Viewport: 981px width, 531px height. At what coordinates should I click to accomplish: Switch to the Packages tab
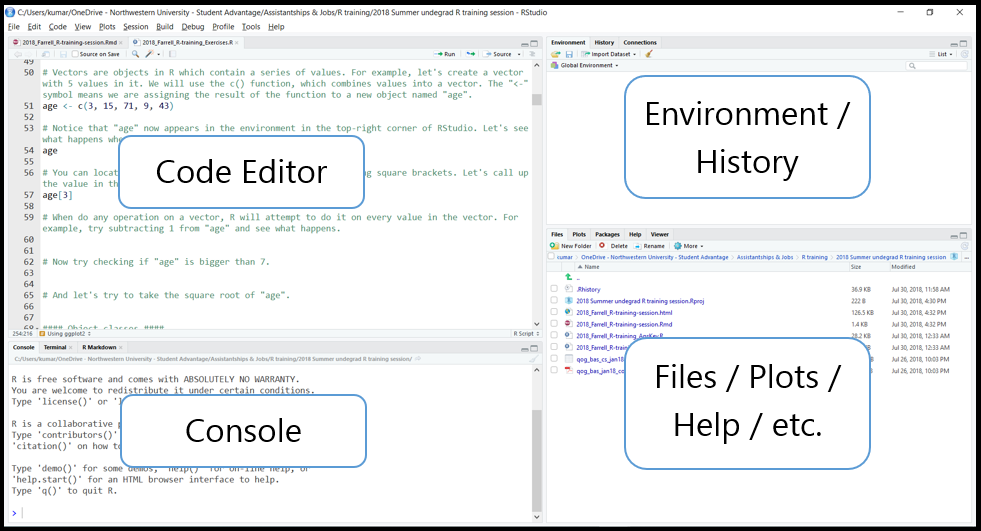pos(607,234)
